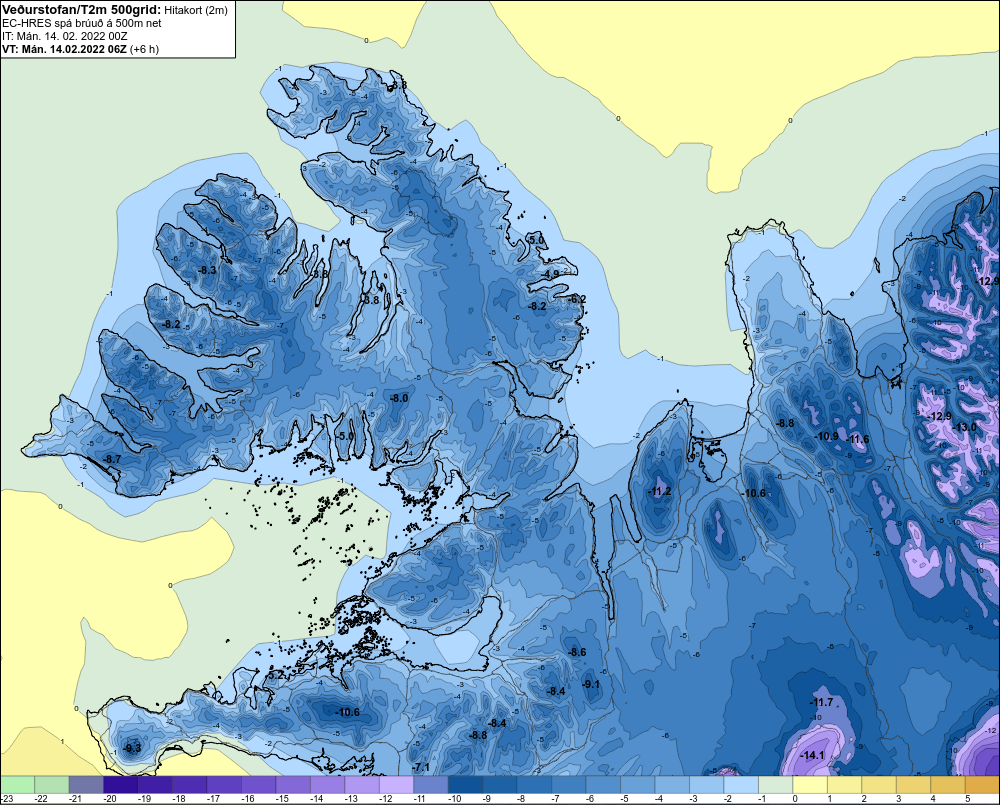Click the '-23' legend scale label
The image size is (1000, 805).
coord(7,799)
